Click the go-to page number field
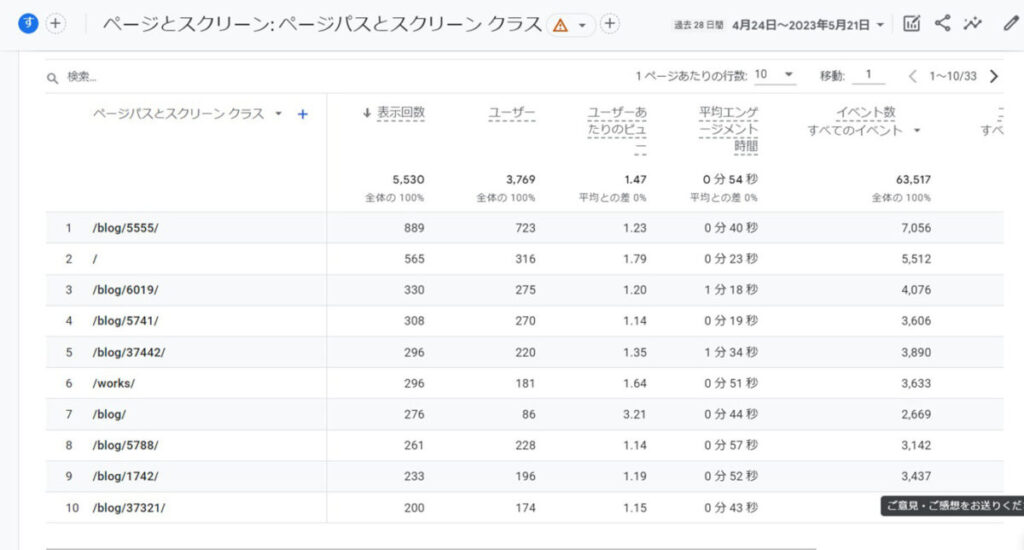Viewport: 1024px width, 550px height. click(x=869, y=75)
